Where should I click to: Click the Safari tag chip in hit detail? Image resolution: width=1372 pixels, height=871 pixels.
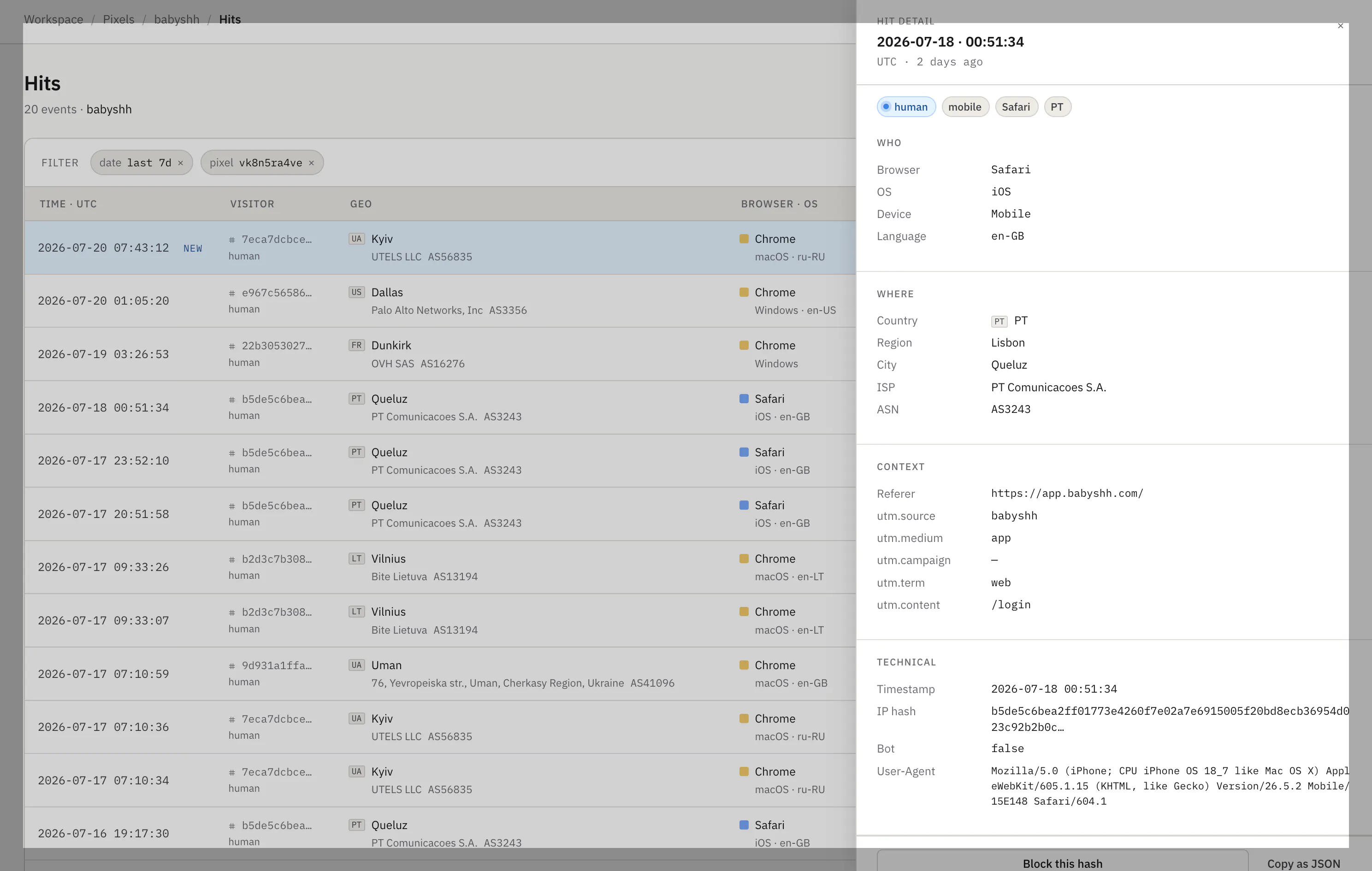(x=1016, y=107)
